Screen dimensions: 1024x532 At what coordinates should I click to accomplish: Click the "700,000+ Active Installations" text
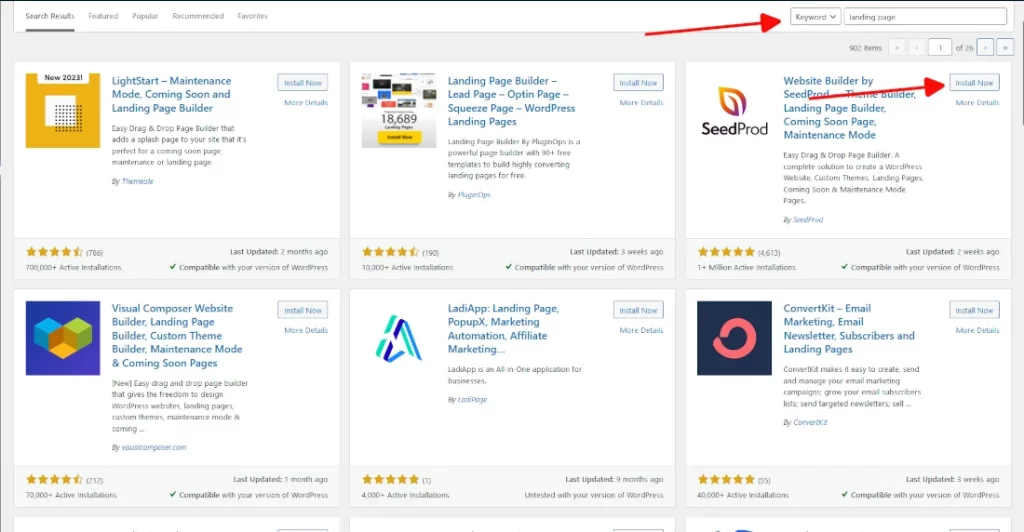(73, 268)
